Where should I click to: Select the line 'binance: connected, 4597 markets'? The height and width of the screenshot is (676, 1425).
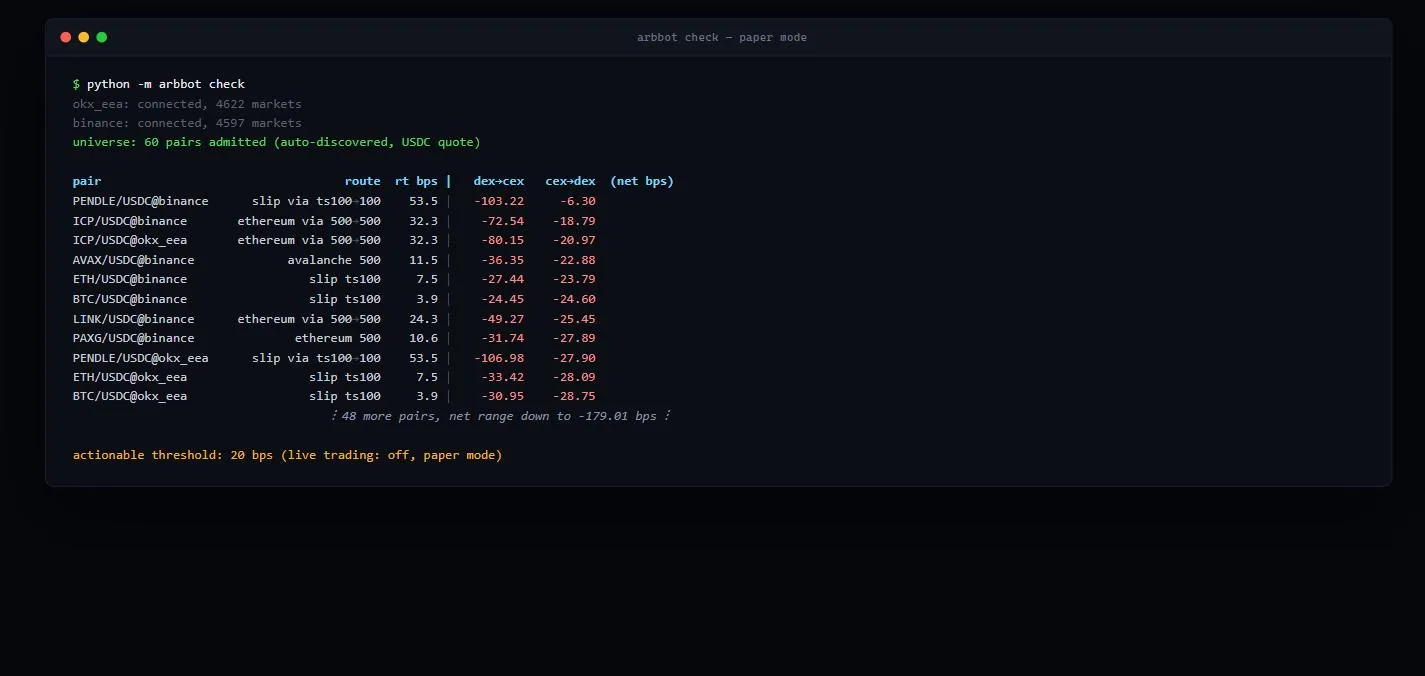187,123
